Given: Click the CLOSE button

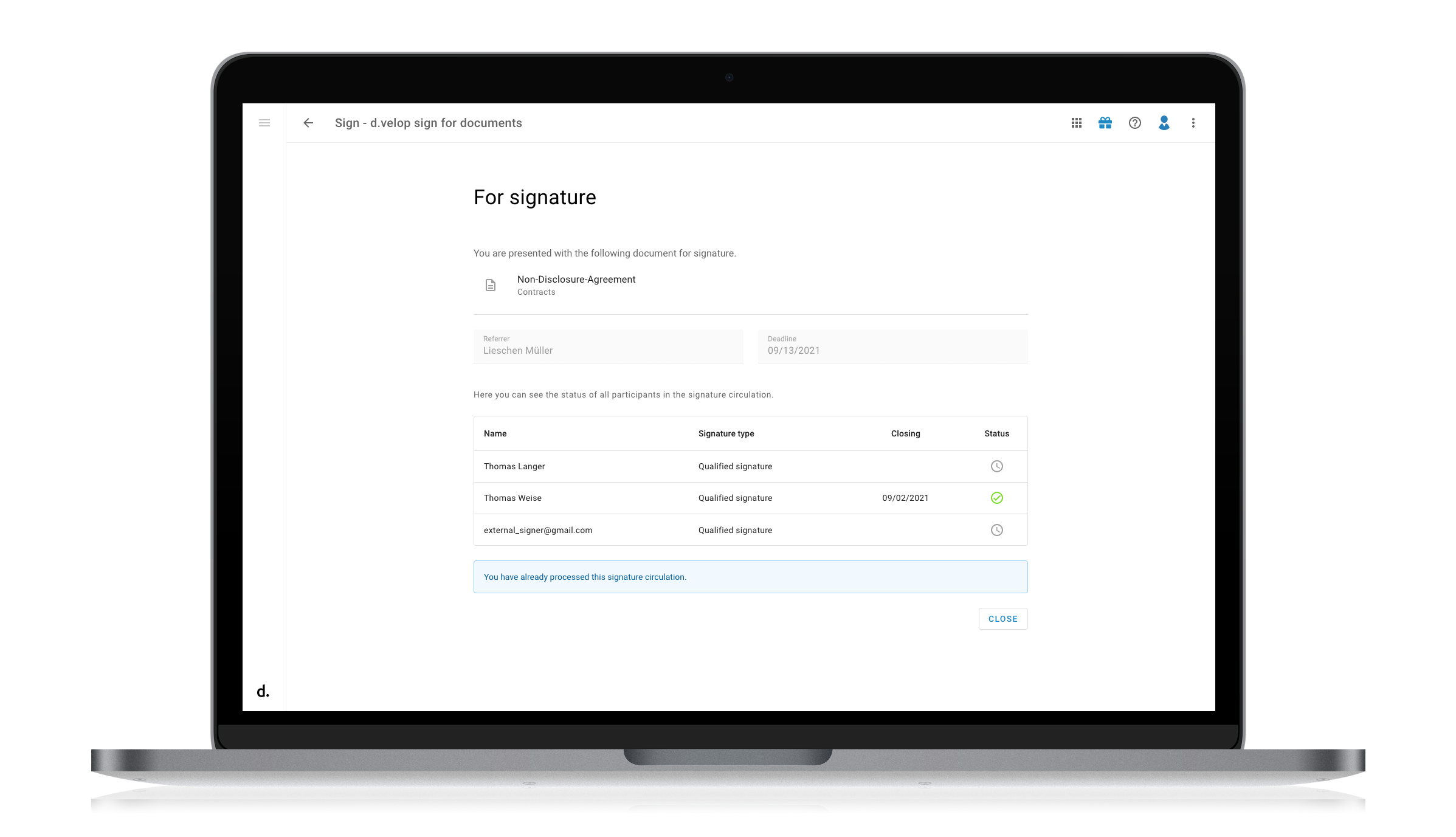Looking at the screenshot, I should [x=1003, y=619].
